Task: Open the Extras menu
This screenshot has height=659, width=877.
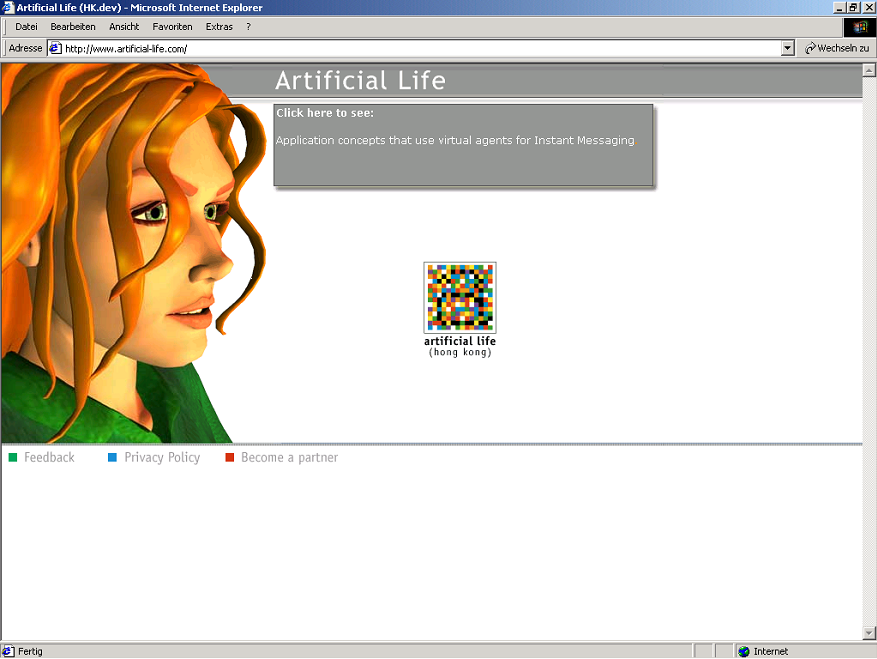Action: 219,27
